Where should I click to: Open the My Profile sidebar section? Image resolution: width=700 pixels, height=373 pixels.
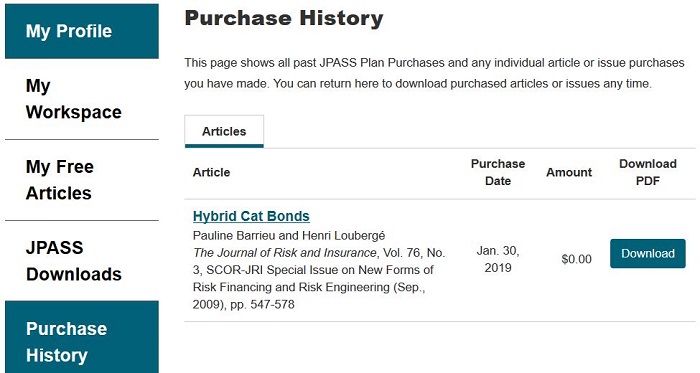82,31
